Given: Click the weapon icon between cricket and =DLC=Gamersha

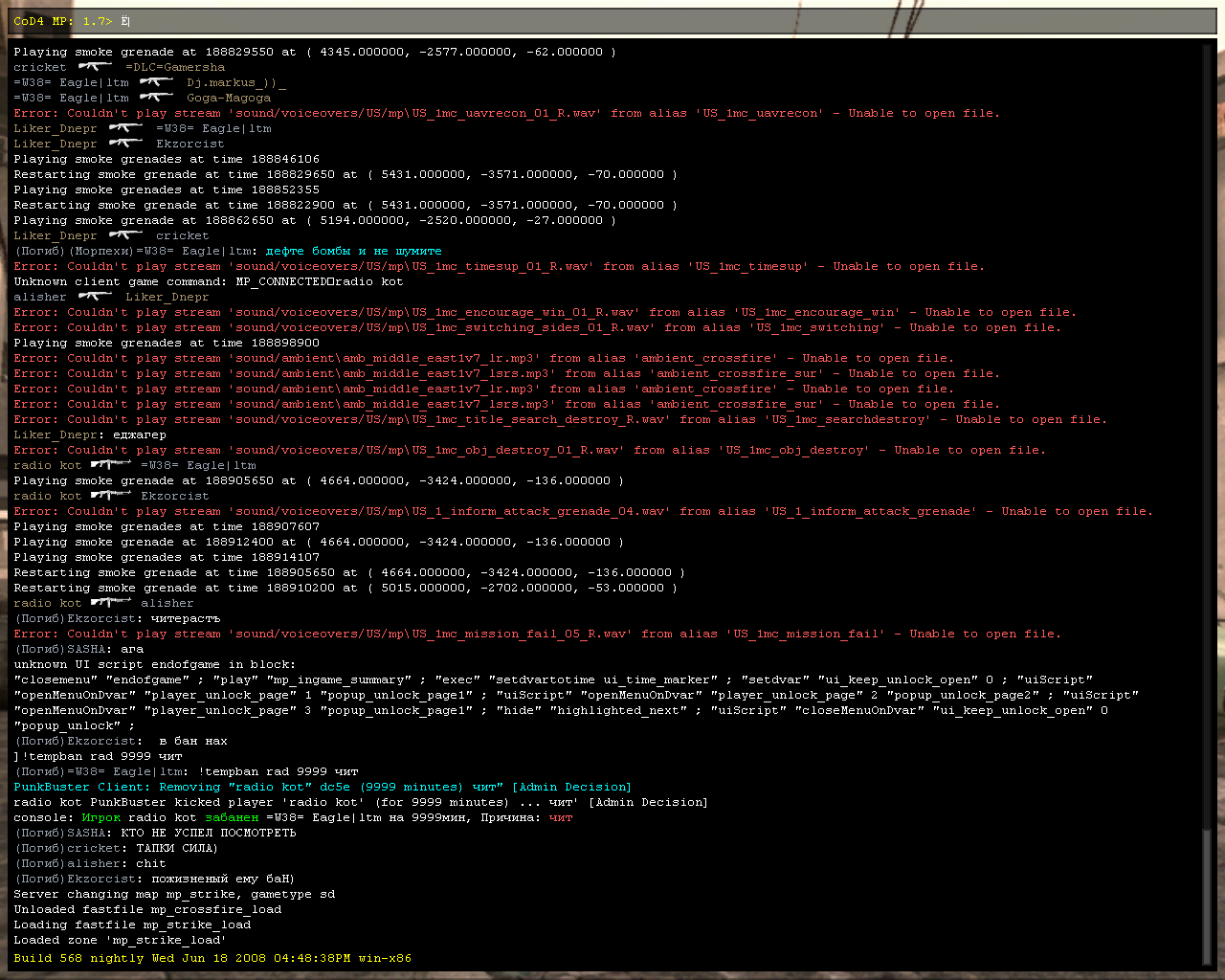Looking at the screenshot, I should 95,66.
